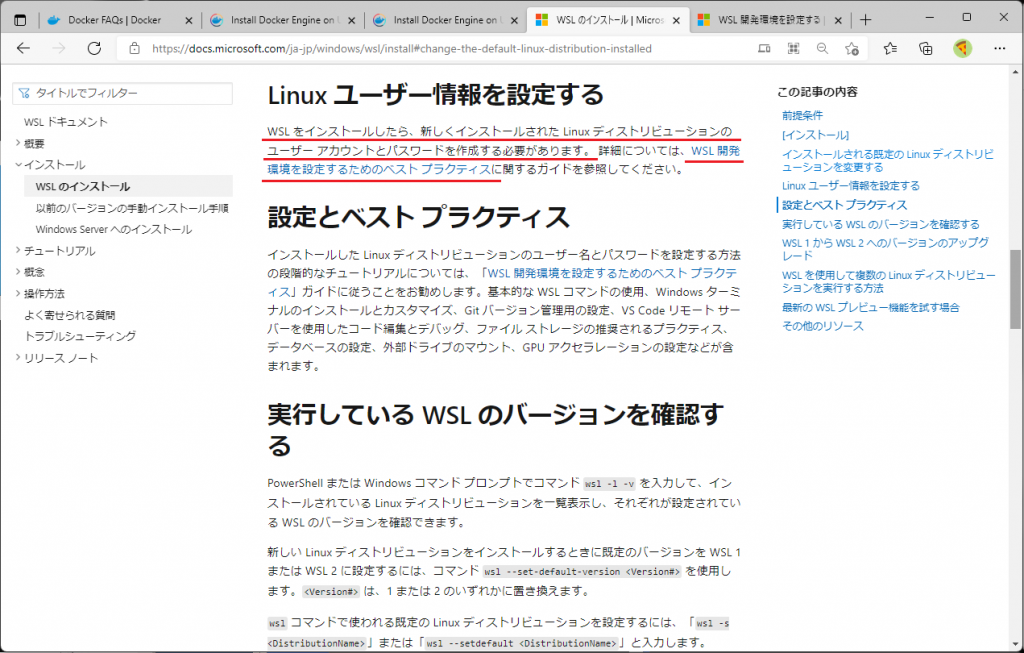Open a new browser tab
The width and height of the screenshot is (1024, 653).
click(865, 20)
